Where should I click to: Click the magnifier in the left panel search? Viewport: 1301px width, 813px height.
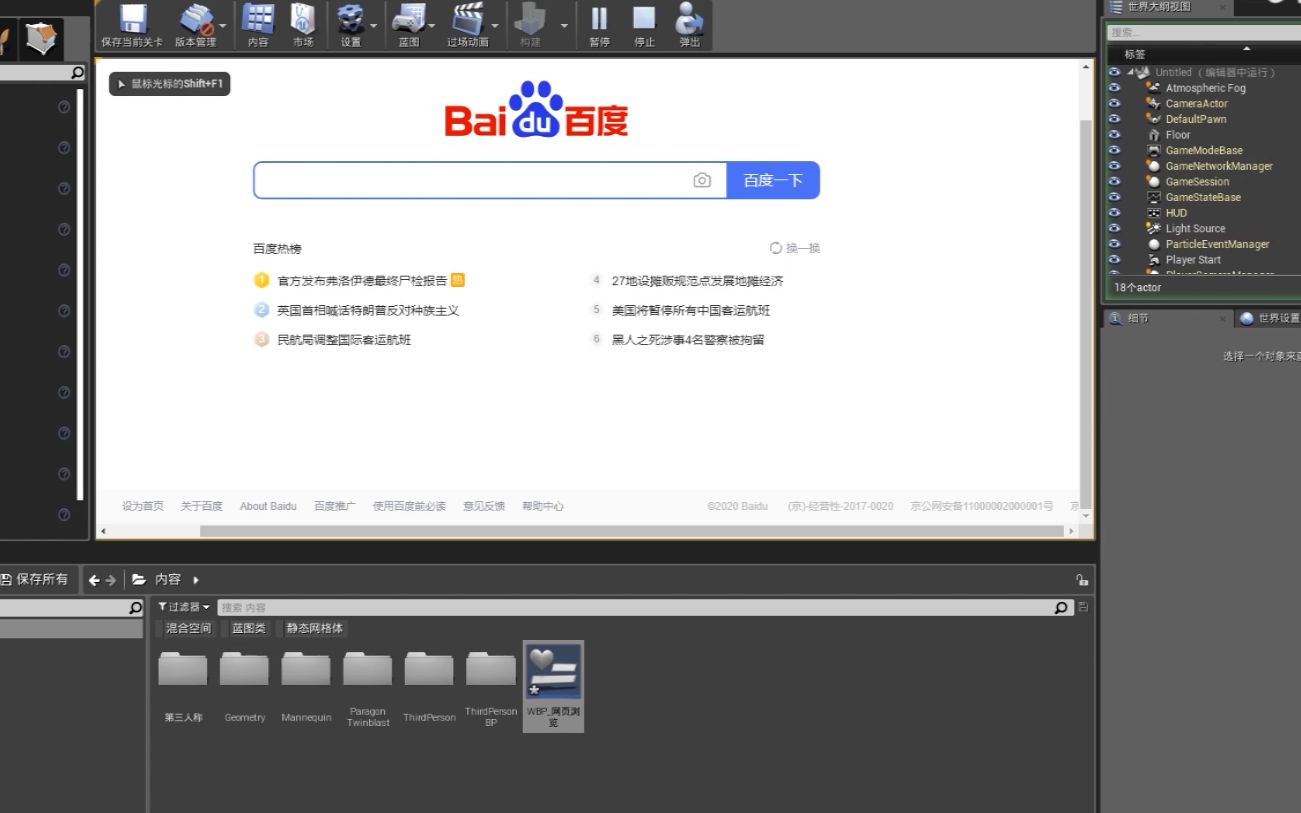coord(77,73)
